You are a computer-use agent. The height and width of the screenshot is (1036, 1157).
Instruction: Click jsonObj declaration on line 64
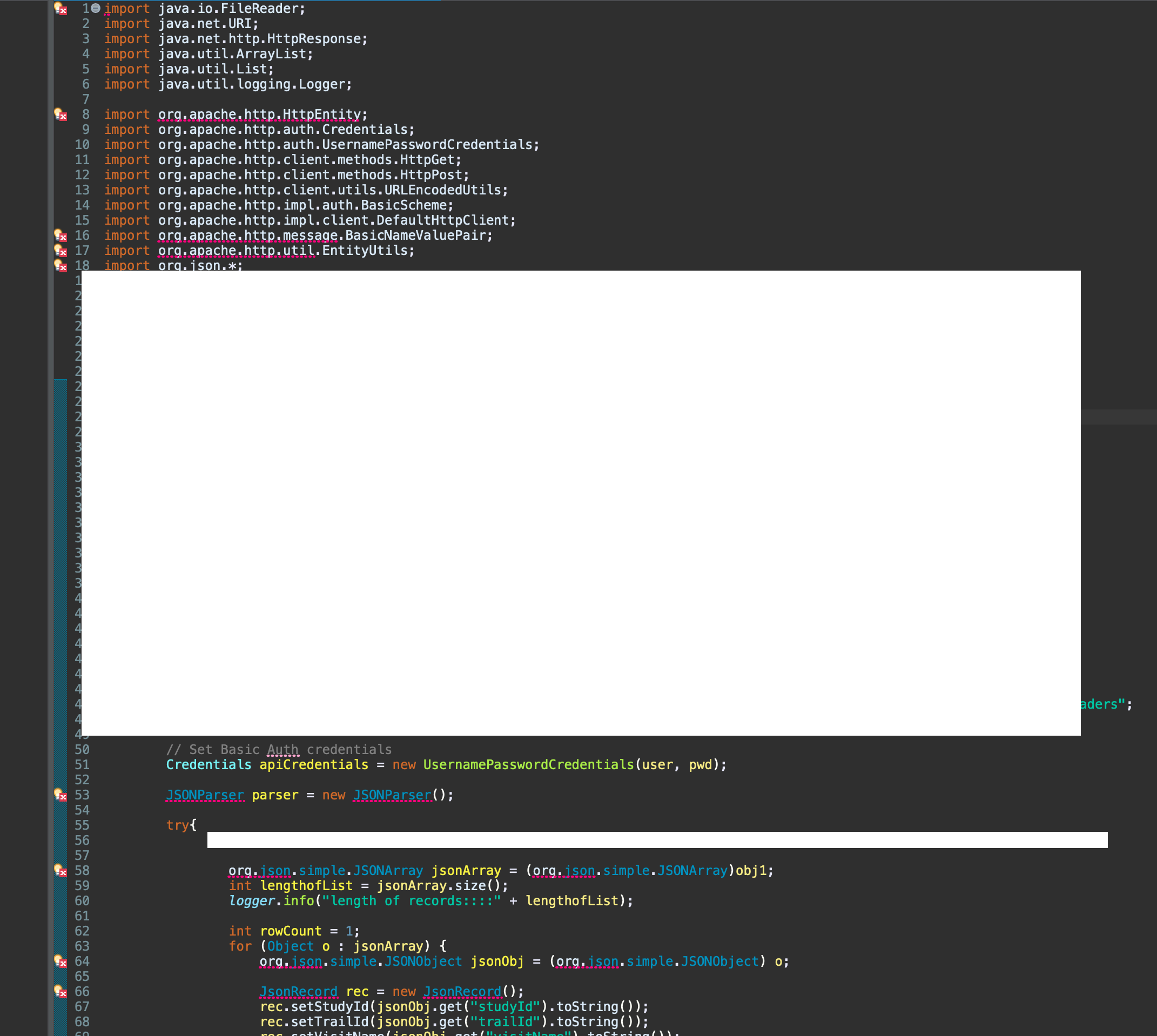pos(497,961)
